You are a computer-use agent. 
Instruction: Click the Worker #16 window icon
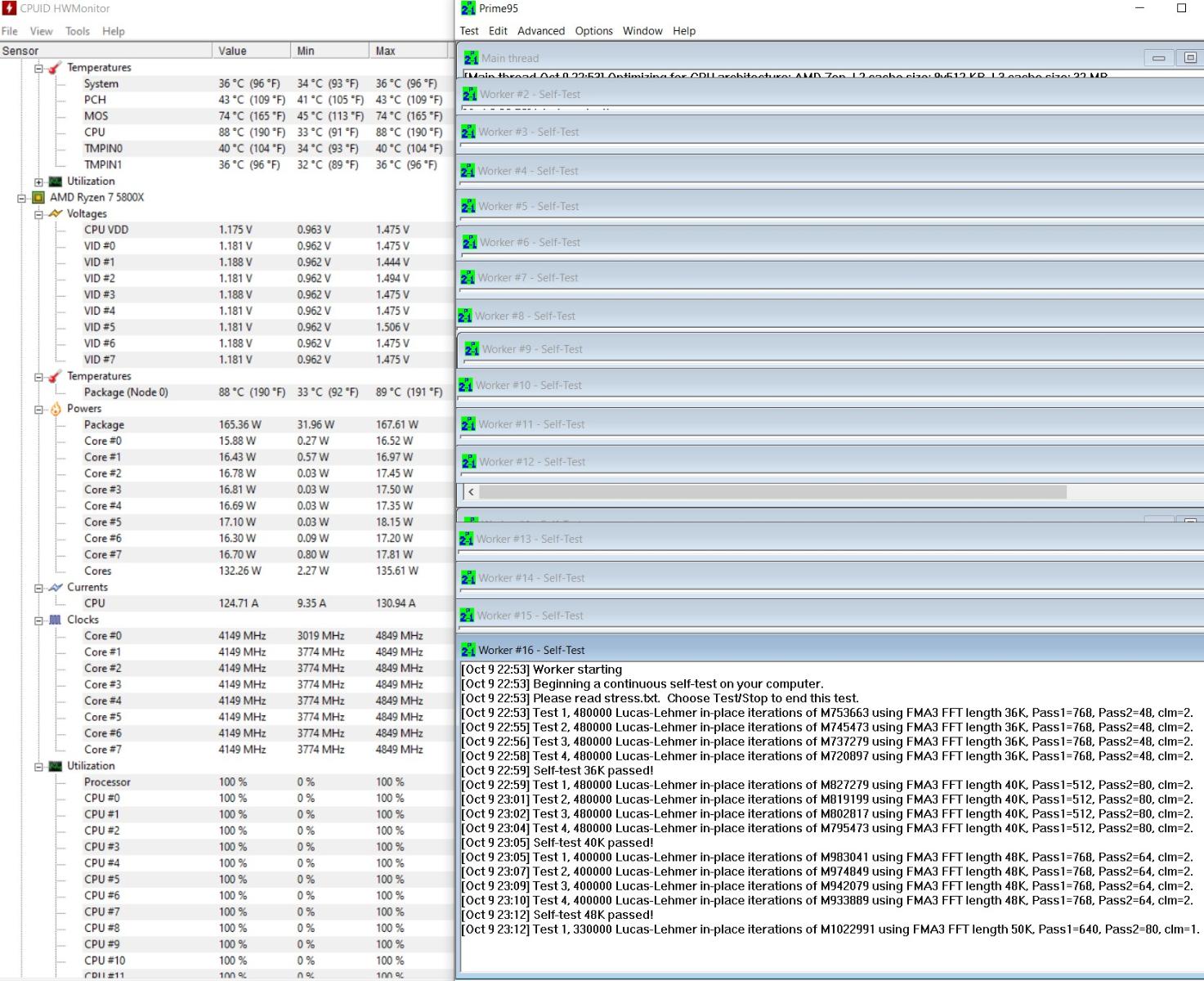pos(468,650)
